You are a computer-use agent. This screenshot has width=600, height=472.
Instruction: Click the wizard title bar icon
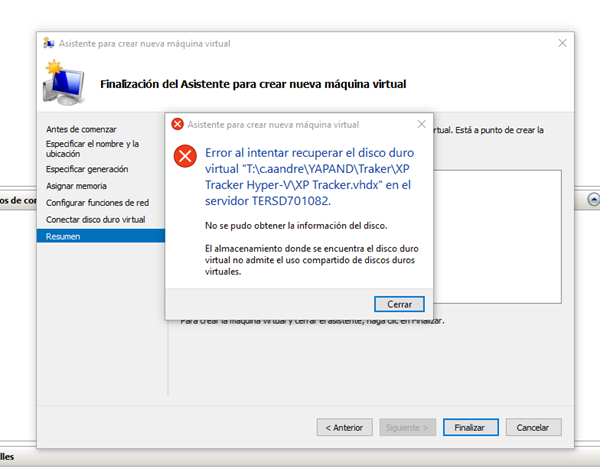(49, 43)
